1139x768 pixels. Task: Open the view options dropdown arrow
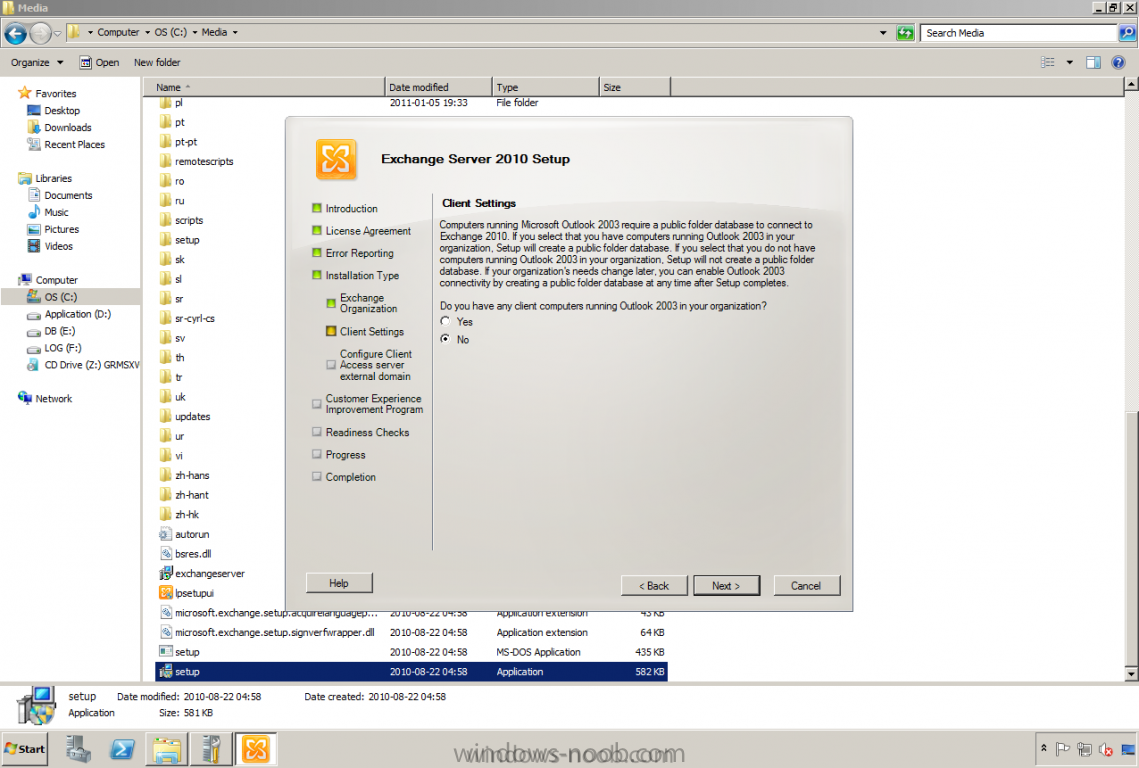pyautogui.click(x=1069, y=62)
